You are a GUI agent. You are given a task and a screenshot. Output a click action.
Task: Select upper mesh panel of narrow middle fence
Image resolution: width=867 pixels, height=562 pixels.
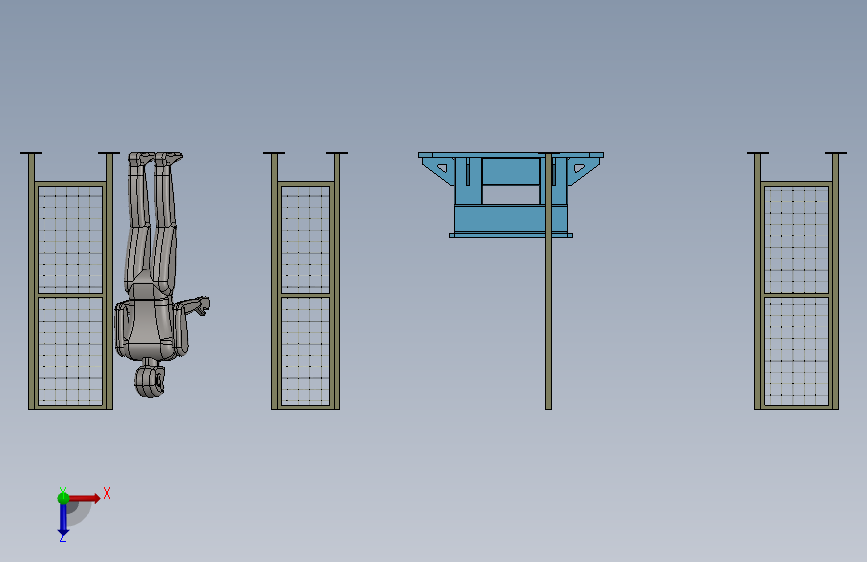pyautogui.click(x=305, y=240)
